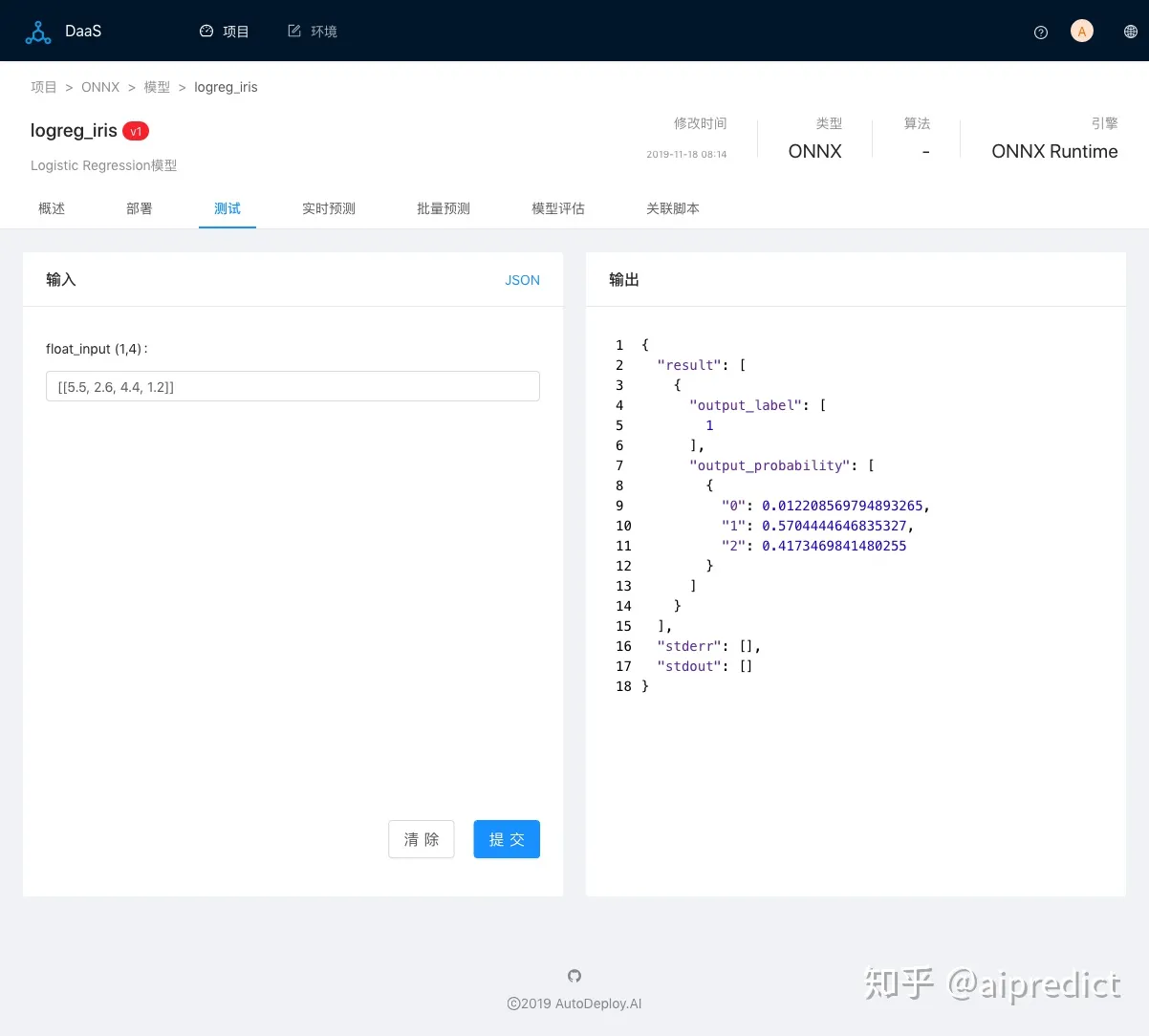Click the "output_probability" key in output
1149x1036 pixels.
[770, 465]
